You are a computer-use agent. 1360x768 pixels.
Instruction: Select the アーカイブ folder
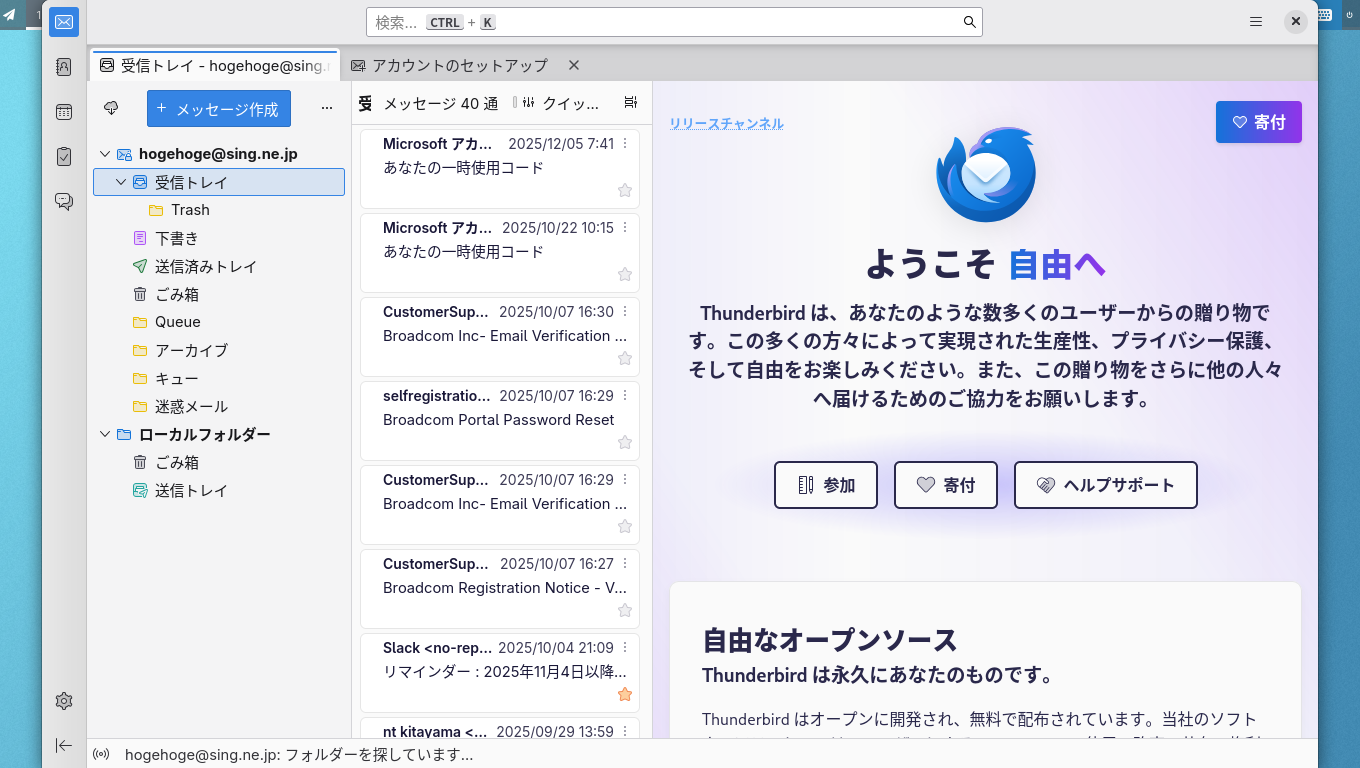coord(219,350)
